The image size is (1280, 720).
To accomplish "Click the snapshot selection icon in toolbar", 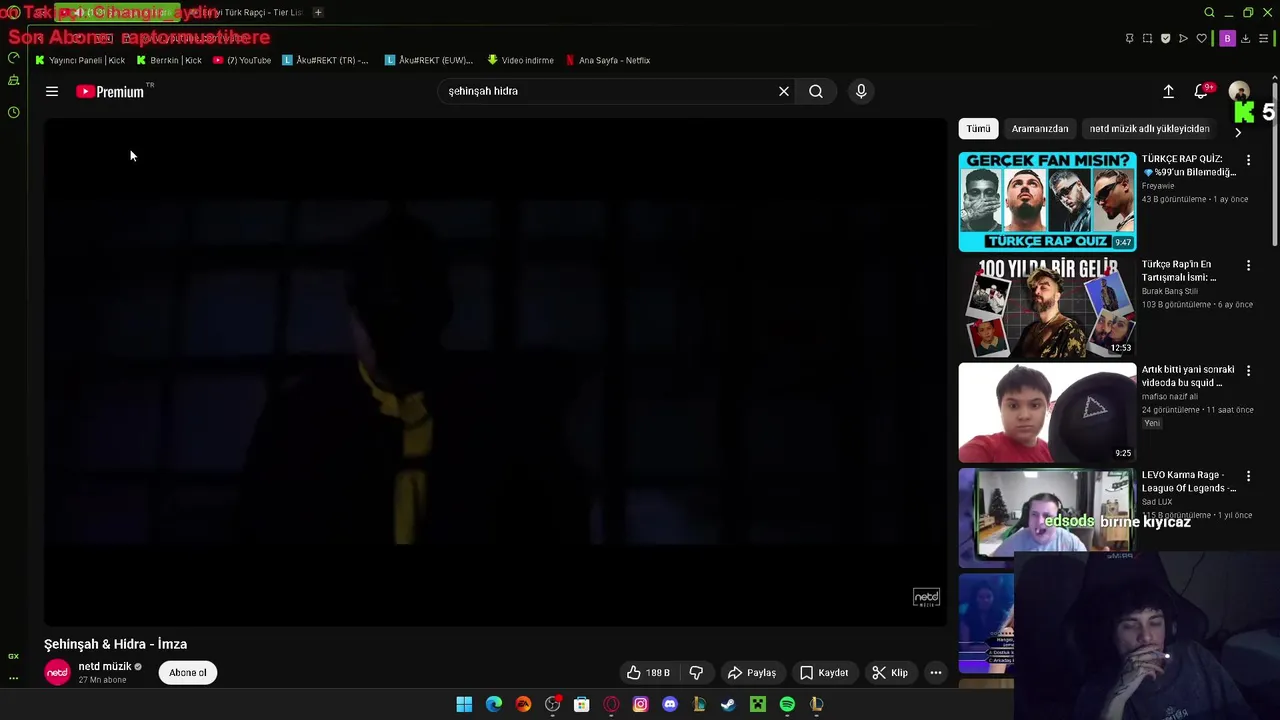I will pos(1147,38).
